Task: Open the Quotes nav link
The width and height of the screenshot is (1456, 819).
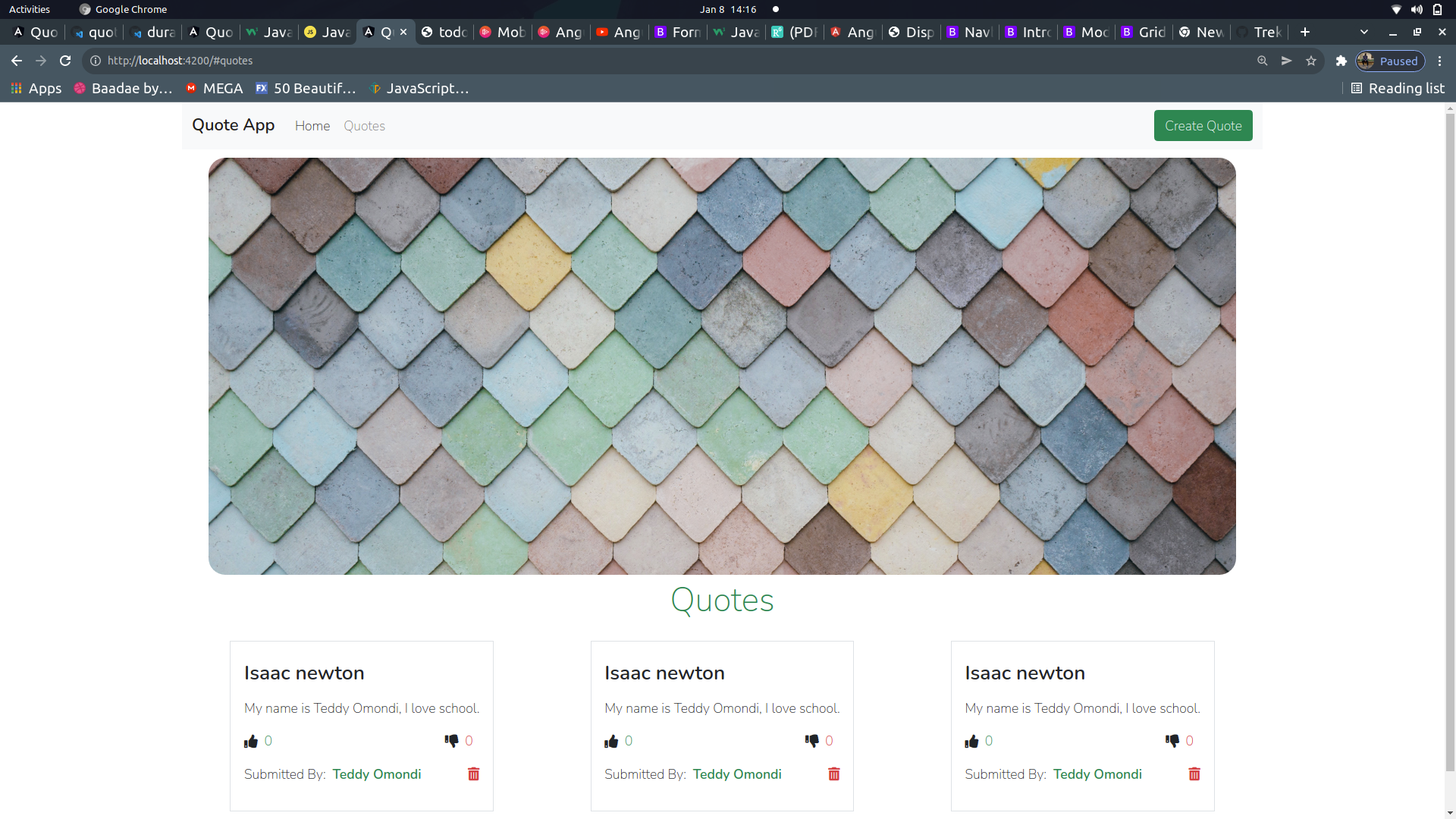Action: (364, 126)
